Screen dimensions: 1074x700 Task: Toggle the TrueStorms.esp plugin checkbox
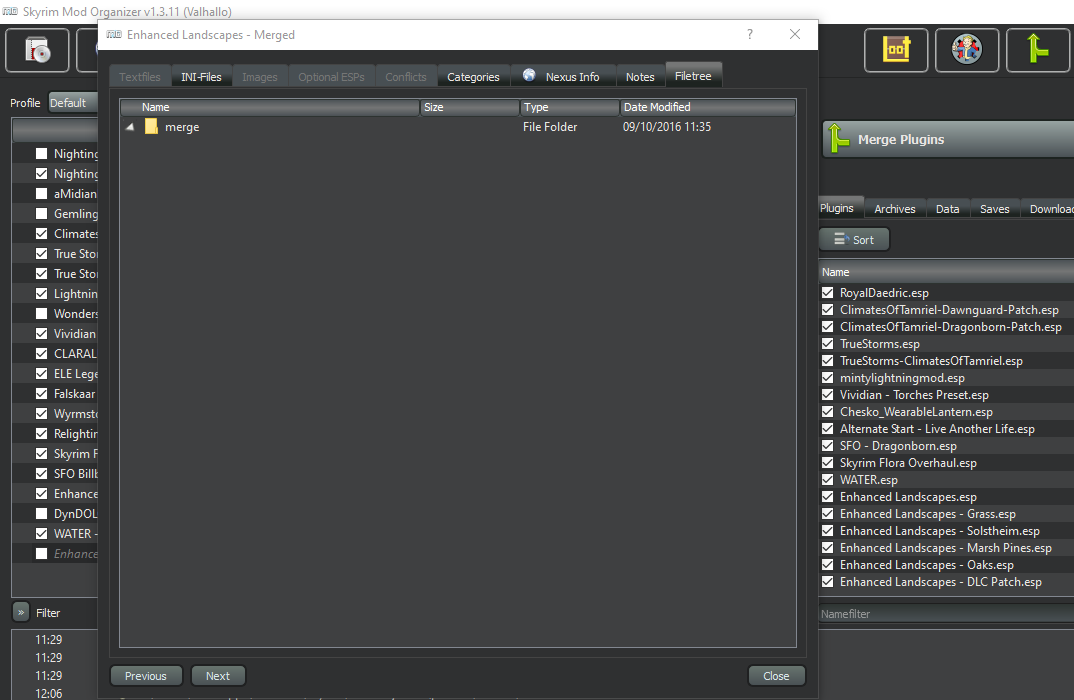pos(827,344)
